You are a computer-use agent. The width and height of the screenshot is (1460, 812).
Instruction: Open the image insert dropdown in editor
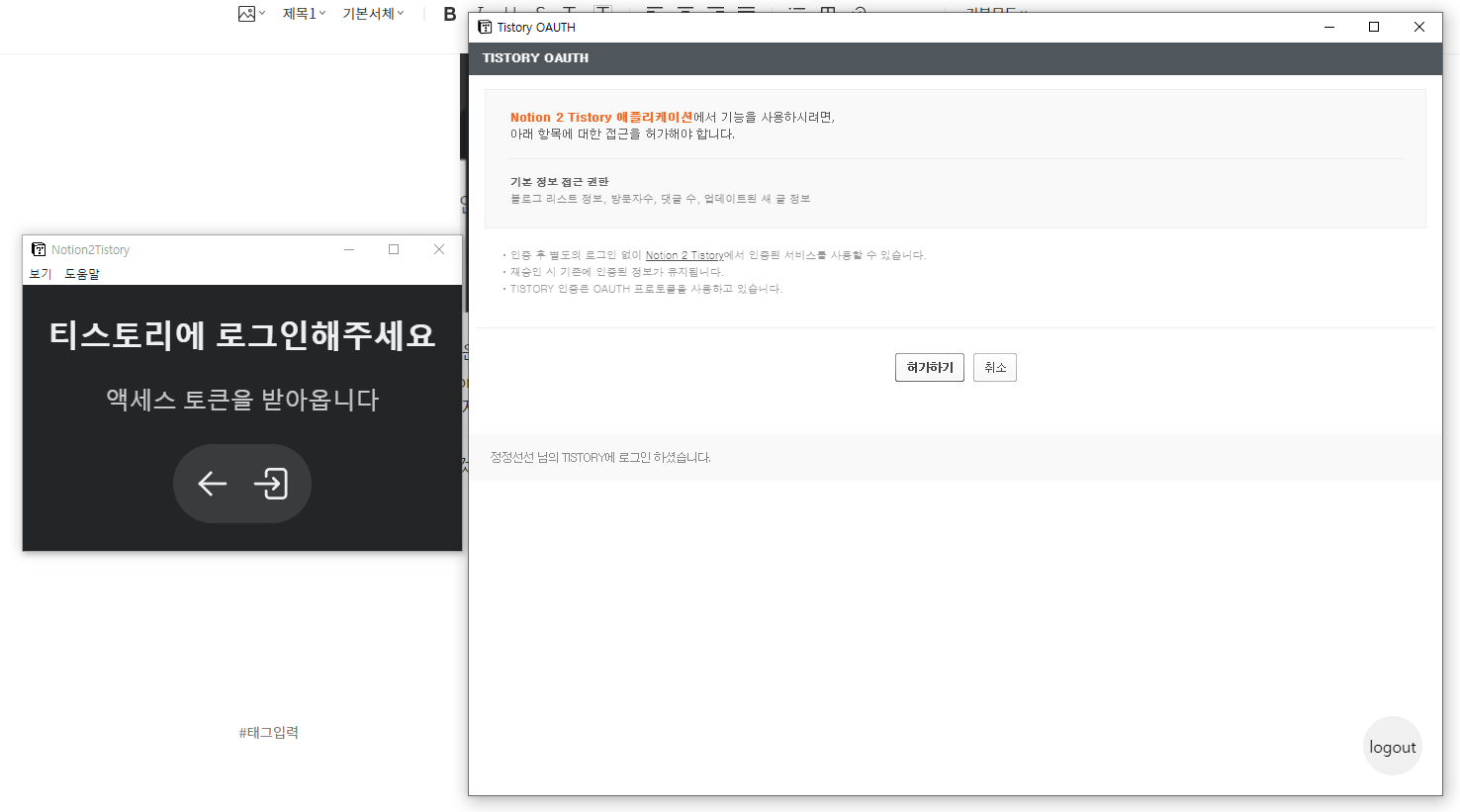(251, 14)
